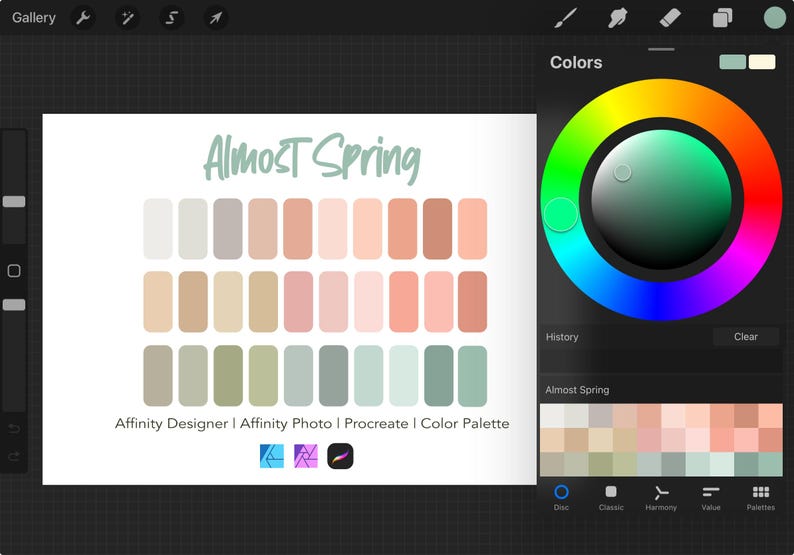The image size is (794, 555).
Task: Click the Almost Spring title on canvas
Action: 312,158
